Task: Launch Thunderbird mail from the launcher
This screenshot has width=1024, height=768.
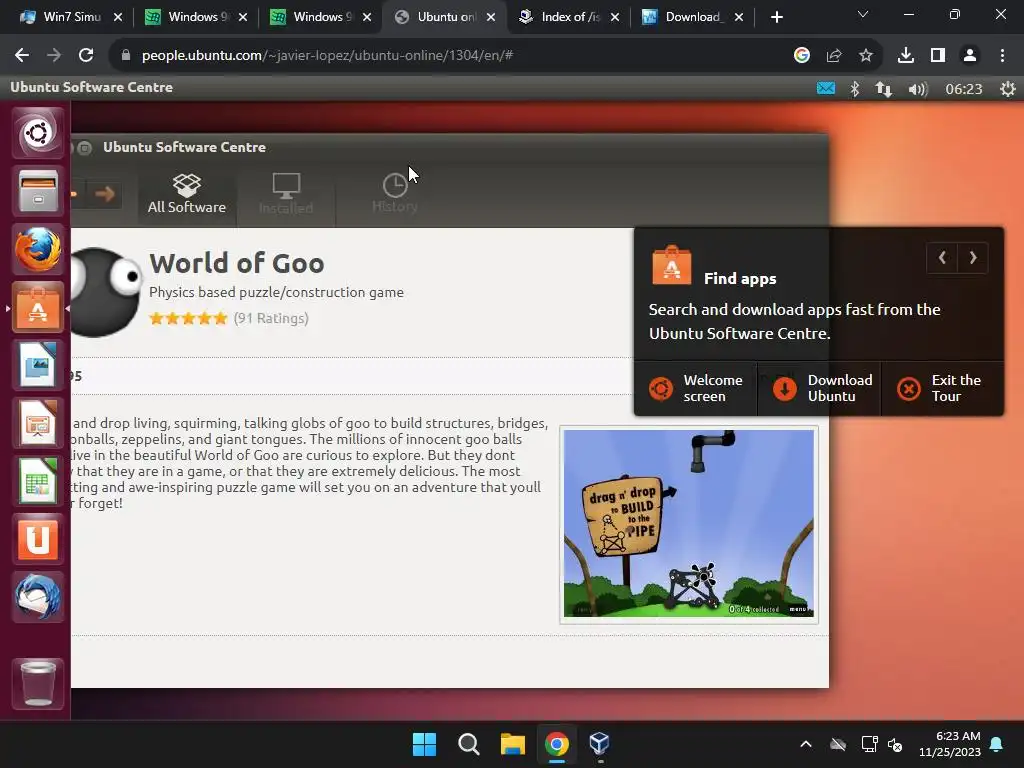Action: coord(37,598)
